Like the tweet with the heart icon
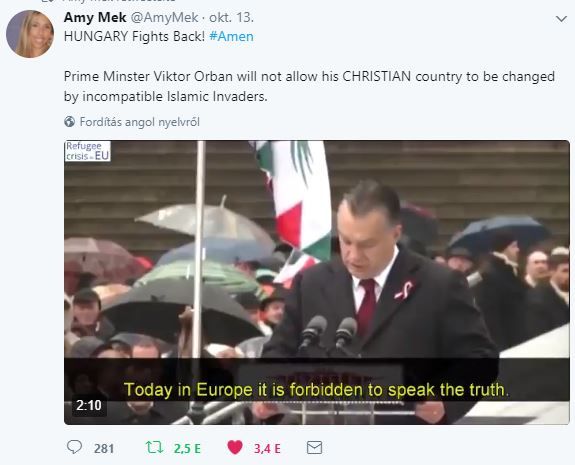575x465 pixels. [x=235, y=447]
